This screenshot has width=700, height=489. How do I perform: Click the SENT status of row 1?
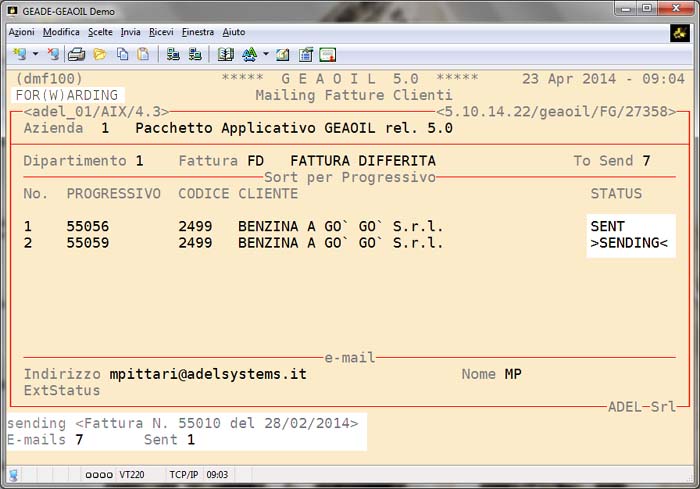click(x=607, y=227)
